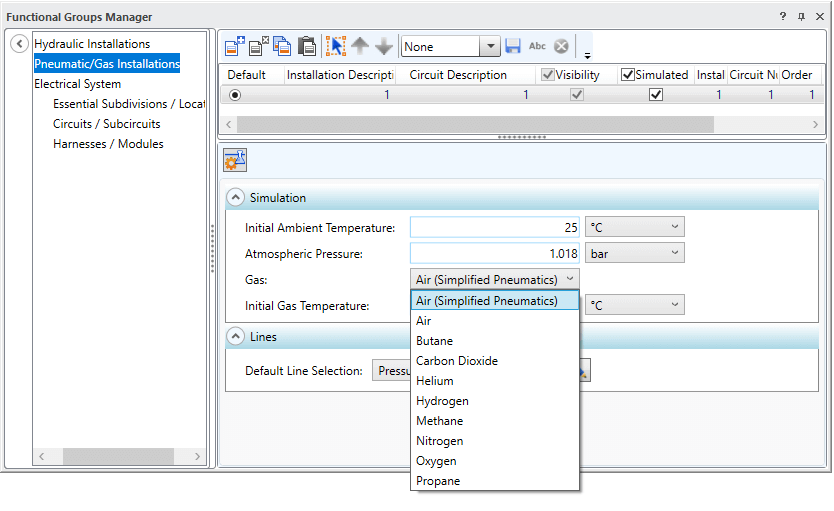Open the Initial Gas Temperature unit dropdown
834x511 pixels.
(x=635, y=305)
